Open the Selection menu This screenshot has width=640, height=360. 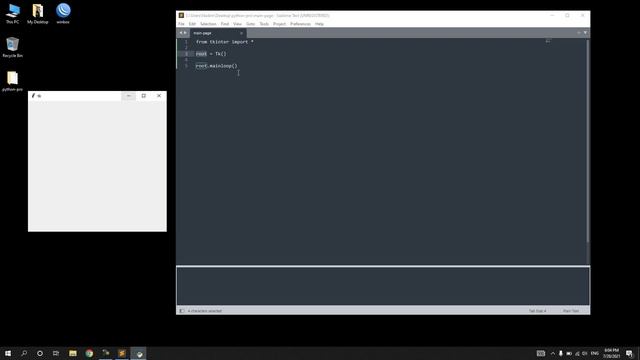(208, 24)
